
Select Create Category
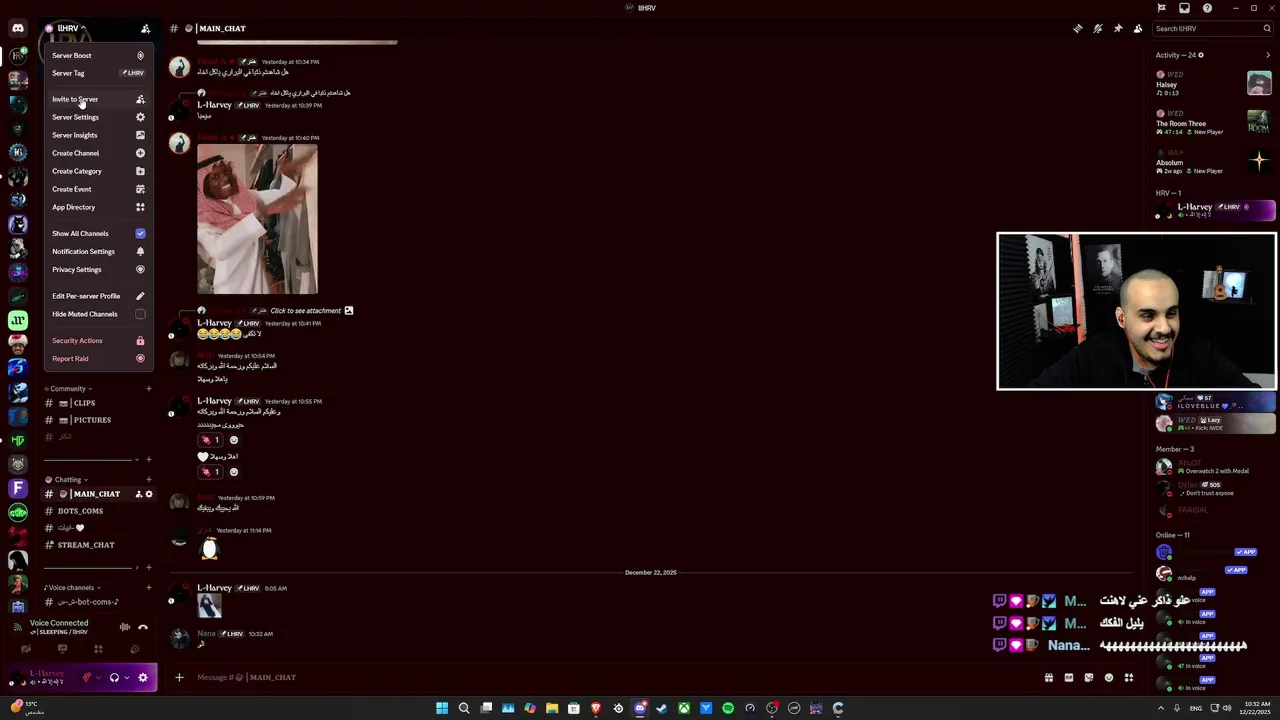[98, 171]
